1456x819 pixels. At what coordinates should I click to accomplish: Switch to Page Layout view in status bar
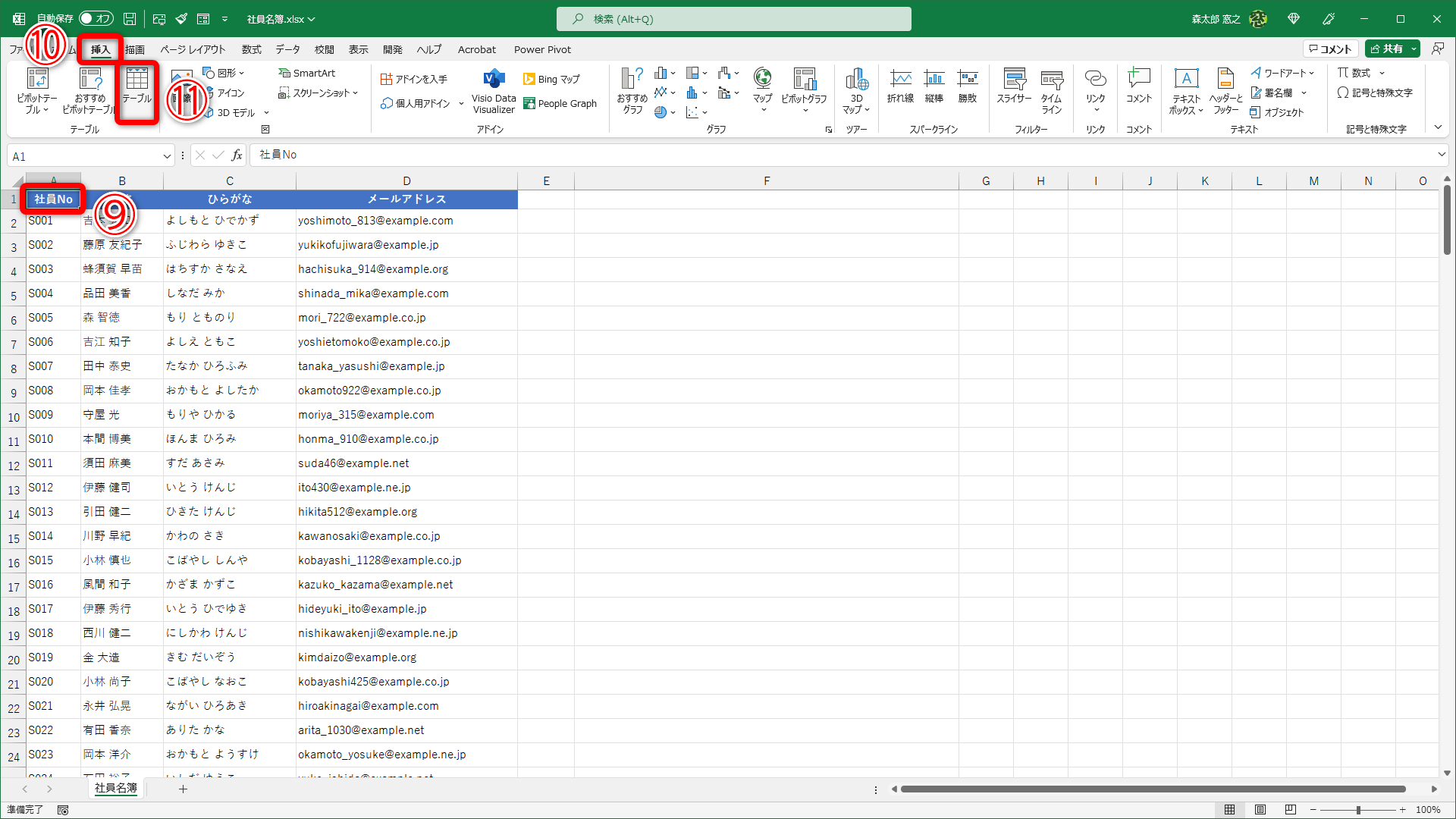(x=1260, y=810)
